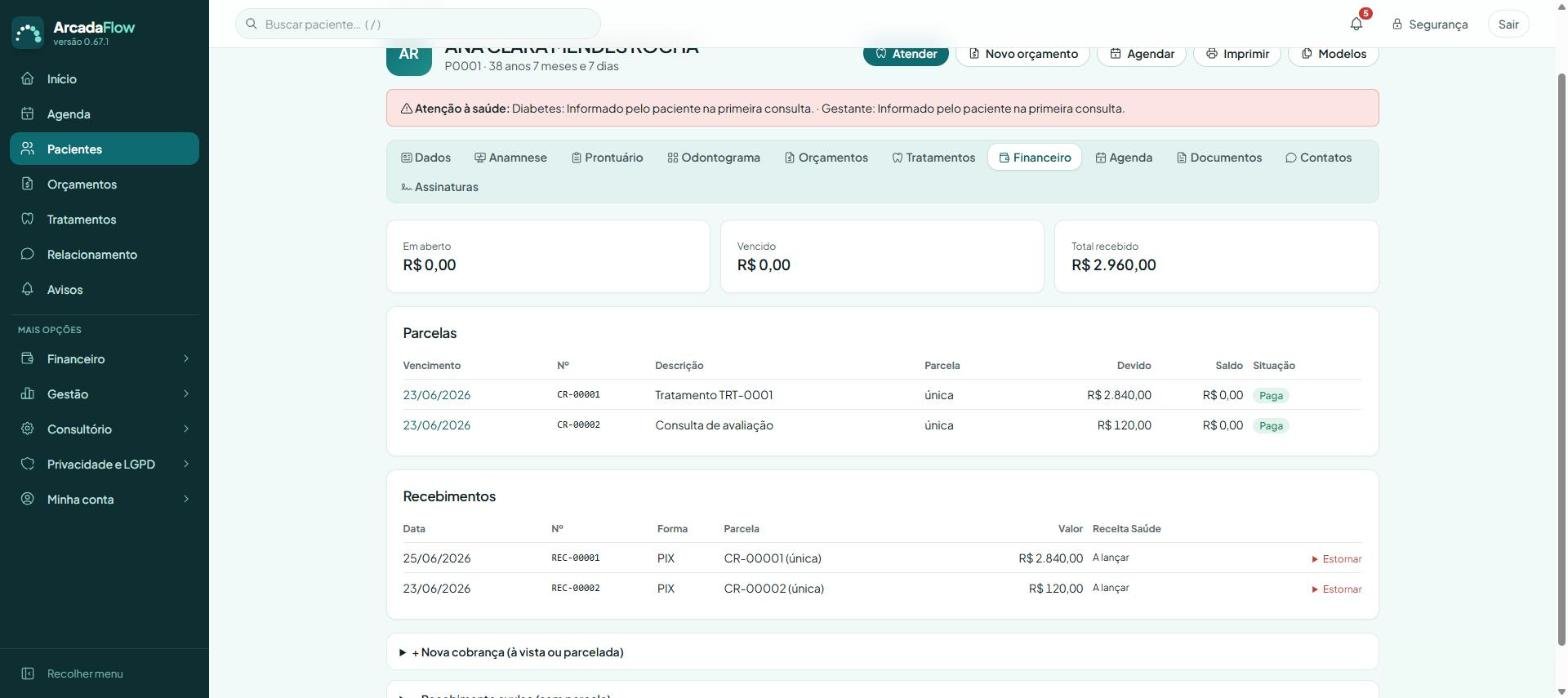
Task: Click CR-00001 (única) in Recebimentos
Action: click(x=772, y=558)
